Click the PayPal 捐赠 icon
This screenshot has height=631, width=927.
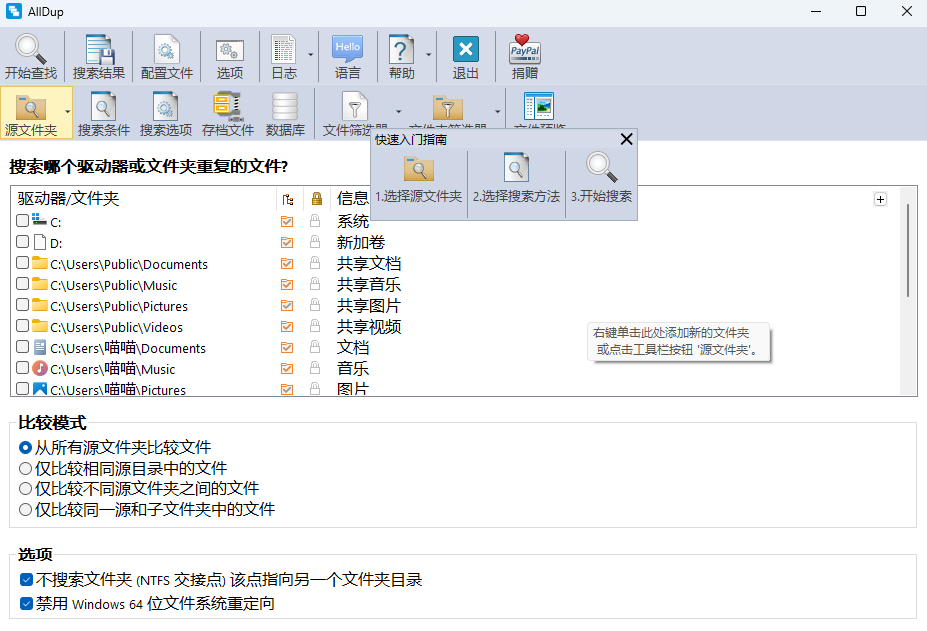524,50
